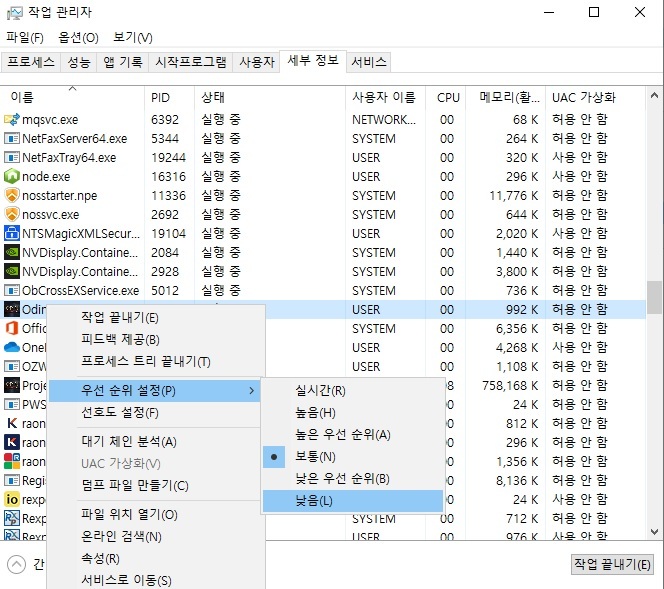
Task: Click the 작업 끝내기(E) button at bottom
Action: click(x=612, y=565)
